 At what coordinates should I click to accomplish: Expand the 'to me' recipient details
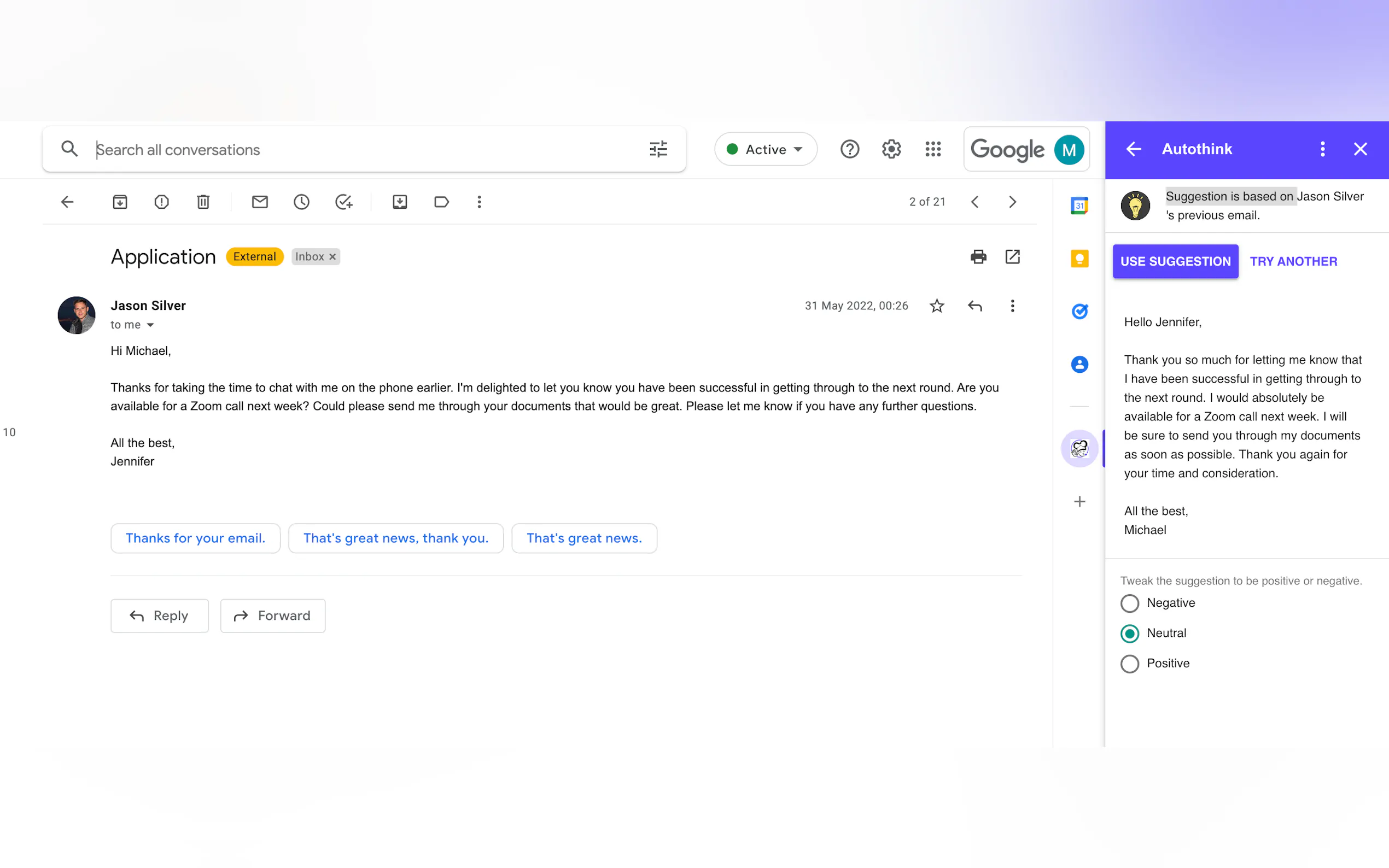150,325
